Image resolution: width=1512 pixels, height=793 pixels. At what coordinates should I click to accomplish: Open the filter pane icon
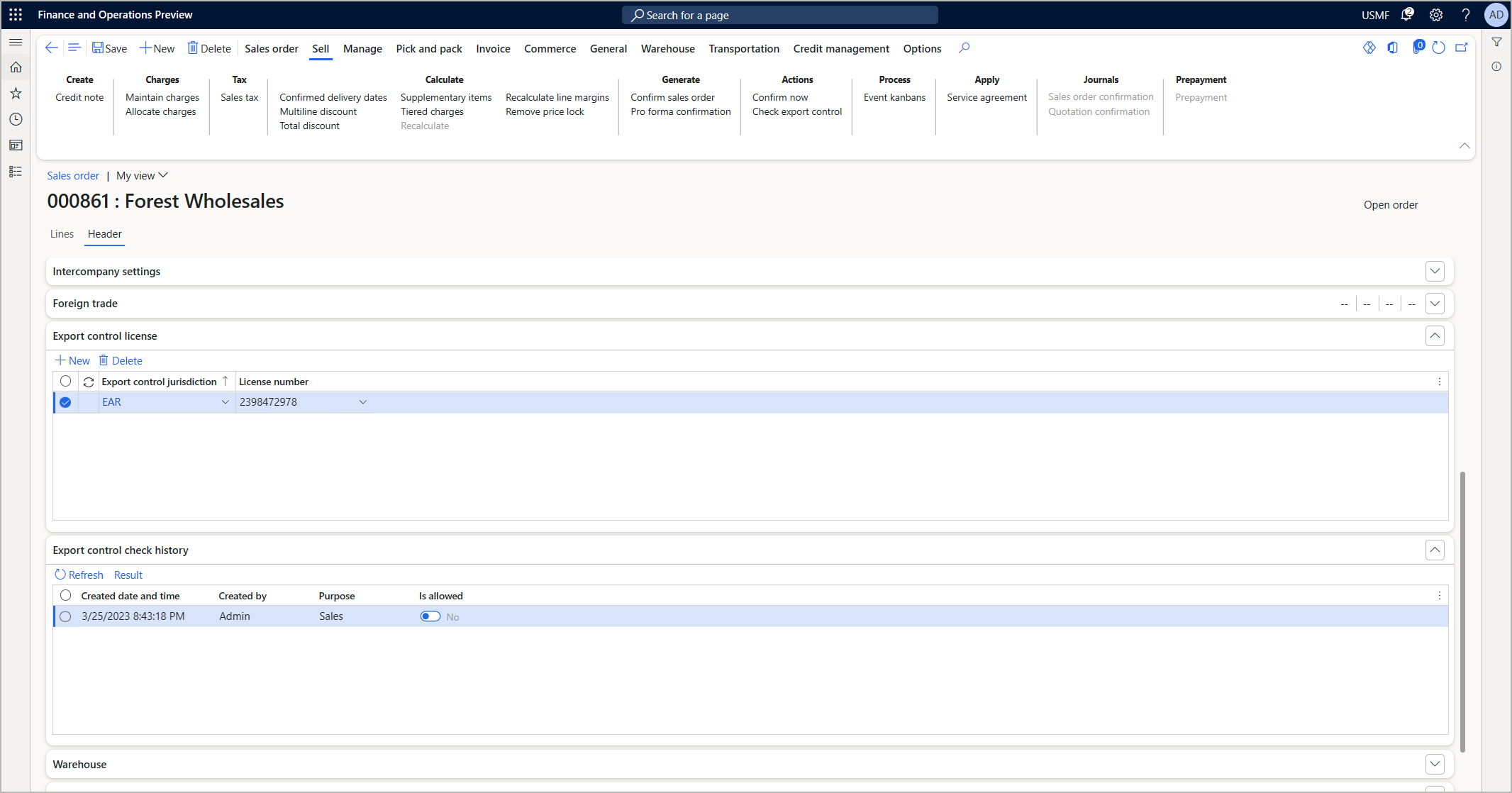[x=1497, y=43]
